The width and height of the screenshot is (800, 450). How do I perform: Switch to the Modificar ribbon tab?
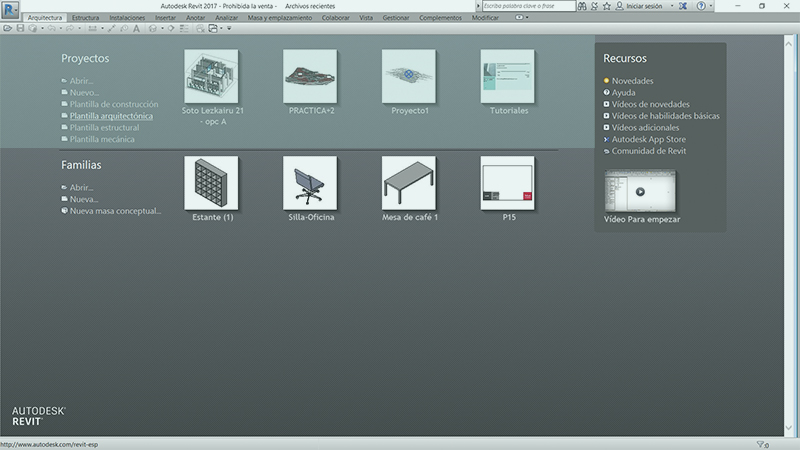point(485,17)
